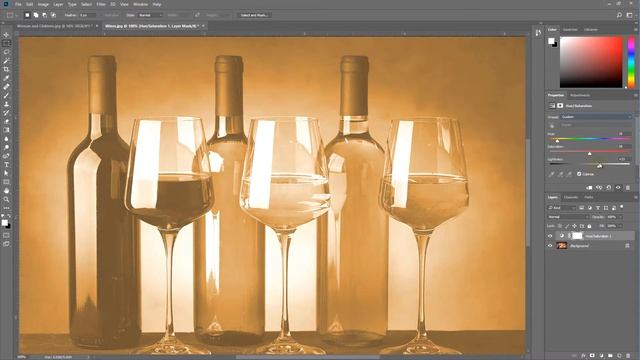
Task: Click the Change Screen Mode icon
Action: [x=6, y=244]
